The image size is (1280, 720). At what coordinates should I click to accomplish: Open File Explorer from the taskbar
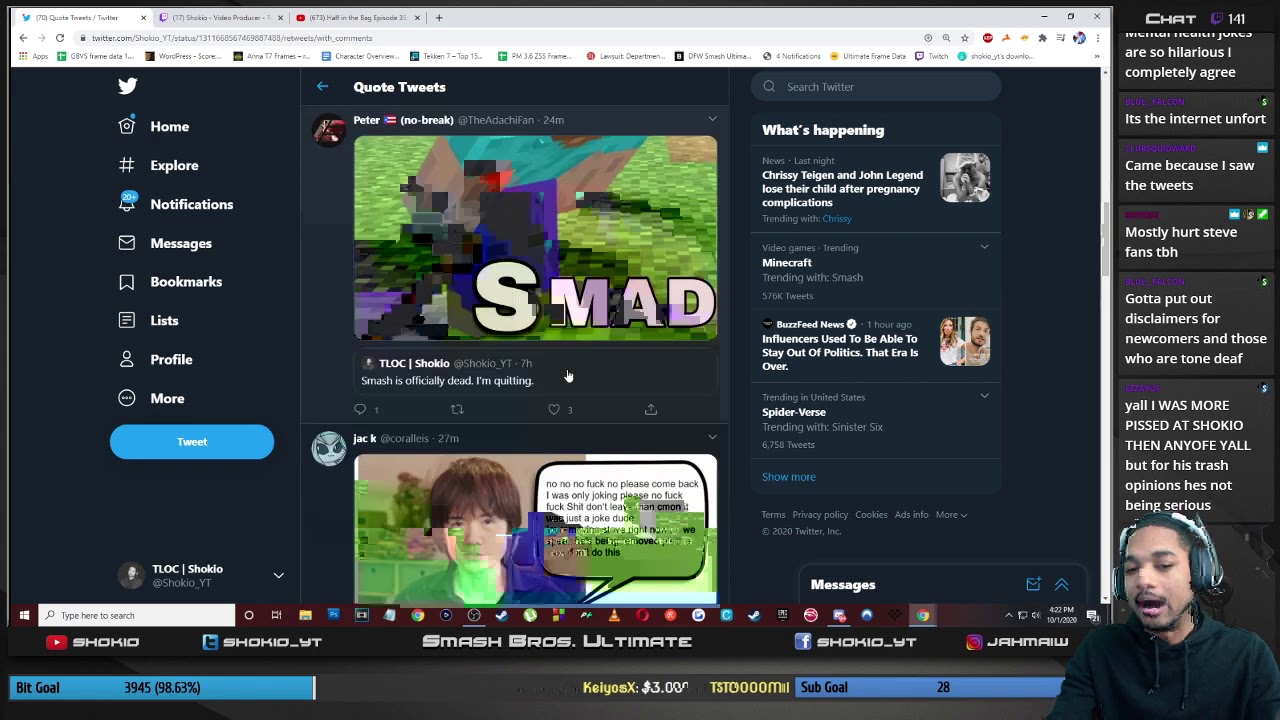(305, 615)
